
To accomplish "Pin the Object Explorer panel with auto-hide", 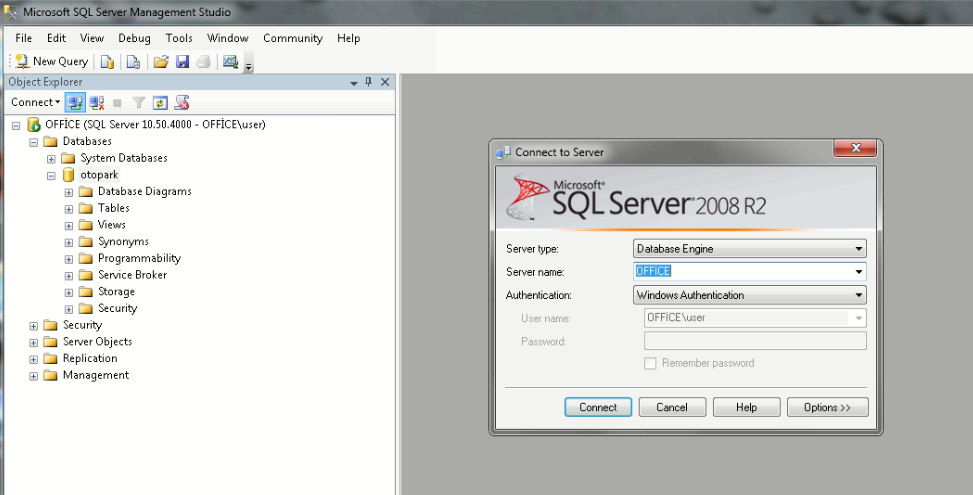I will 368,82.
